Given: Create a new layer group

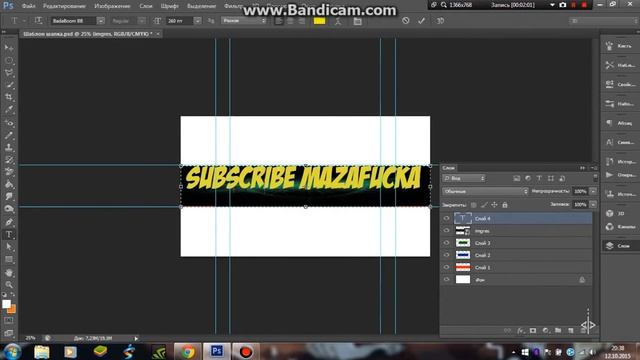Looking at the screenshot, I should [558, 331].
